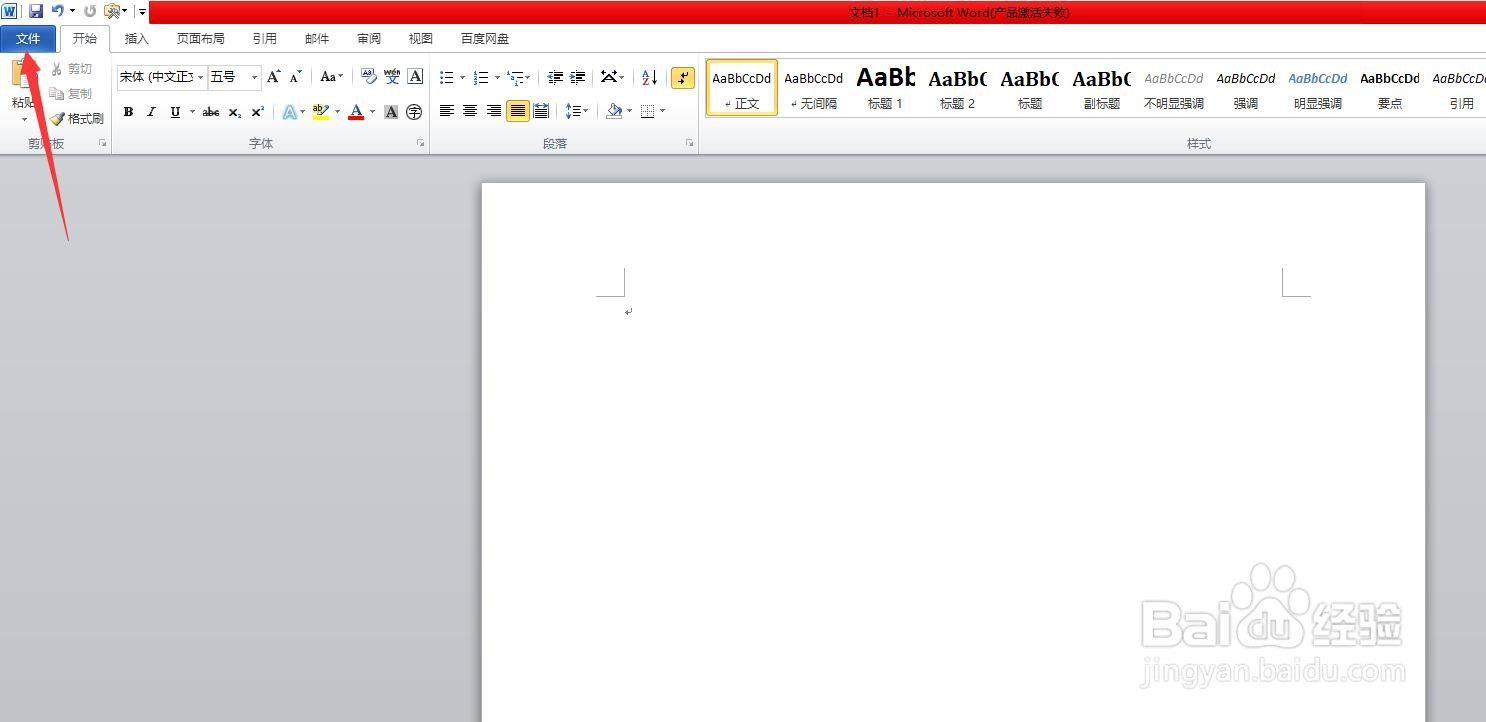The width and height of the screenshot is (1486, 722).
Task: Open the Font dialog launcher
Action: pos(420,144)
